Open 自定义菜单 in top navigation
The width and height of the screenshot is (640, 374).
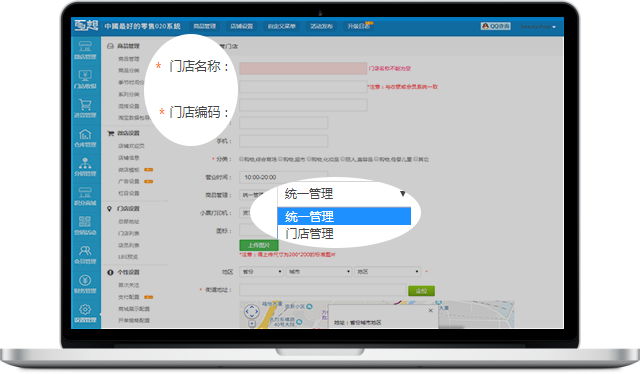pos(282,26)
